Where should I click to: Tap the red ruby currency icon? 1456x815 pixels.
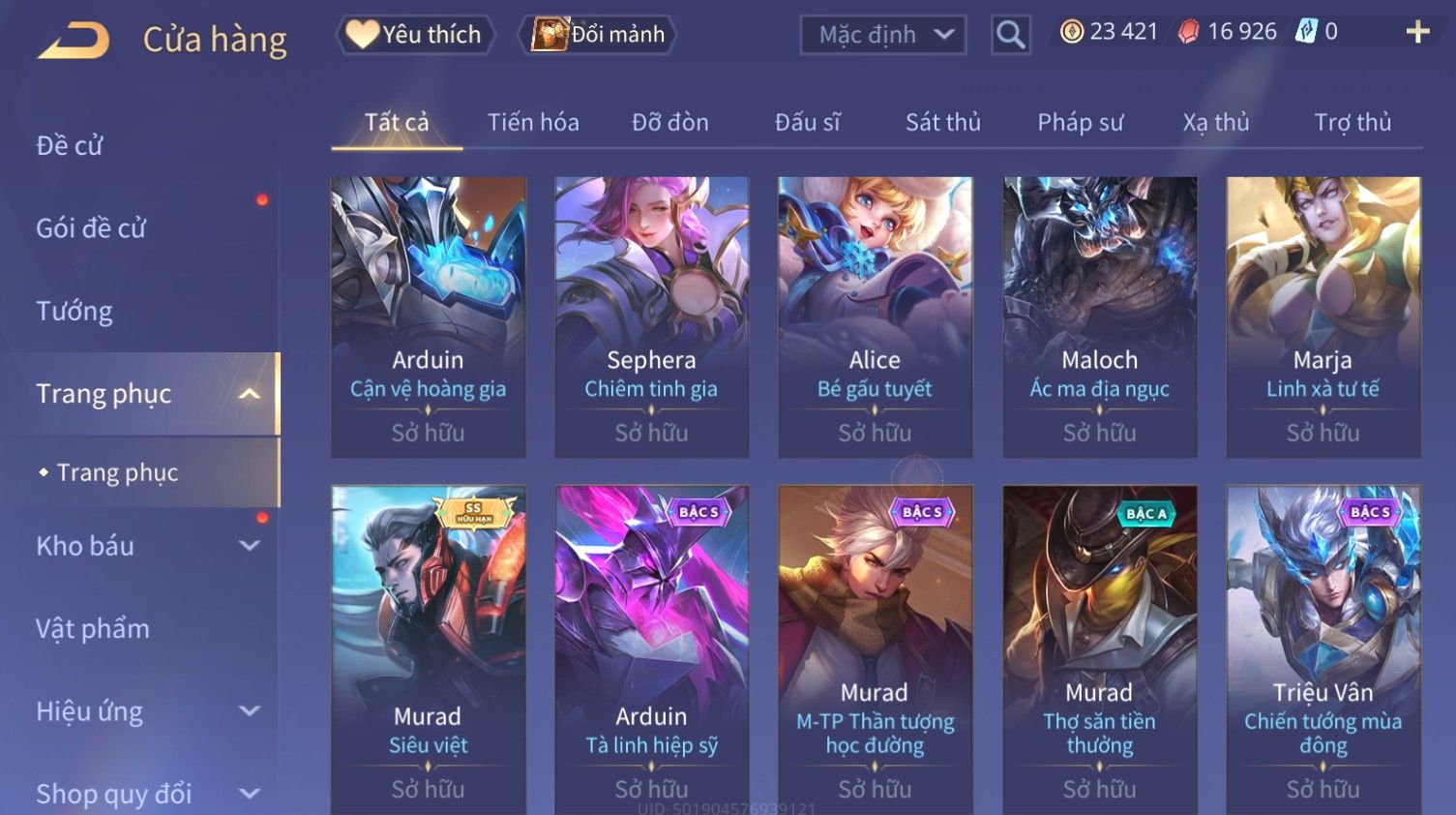pos(1188,32)
